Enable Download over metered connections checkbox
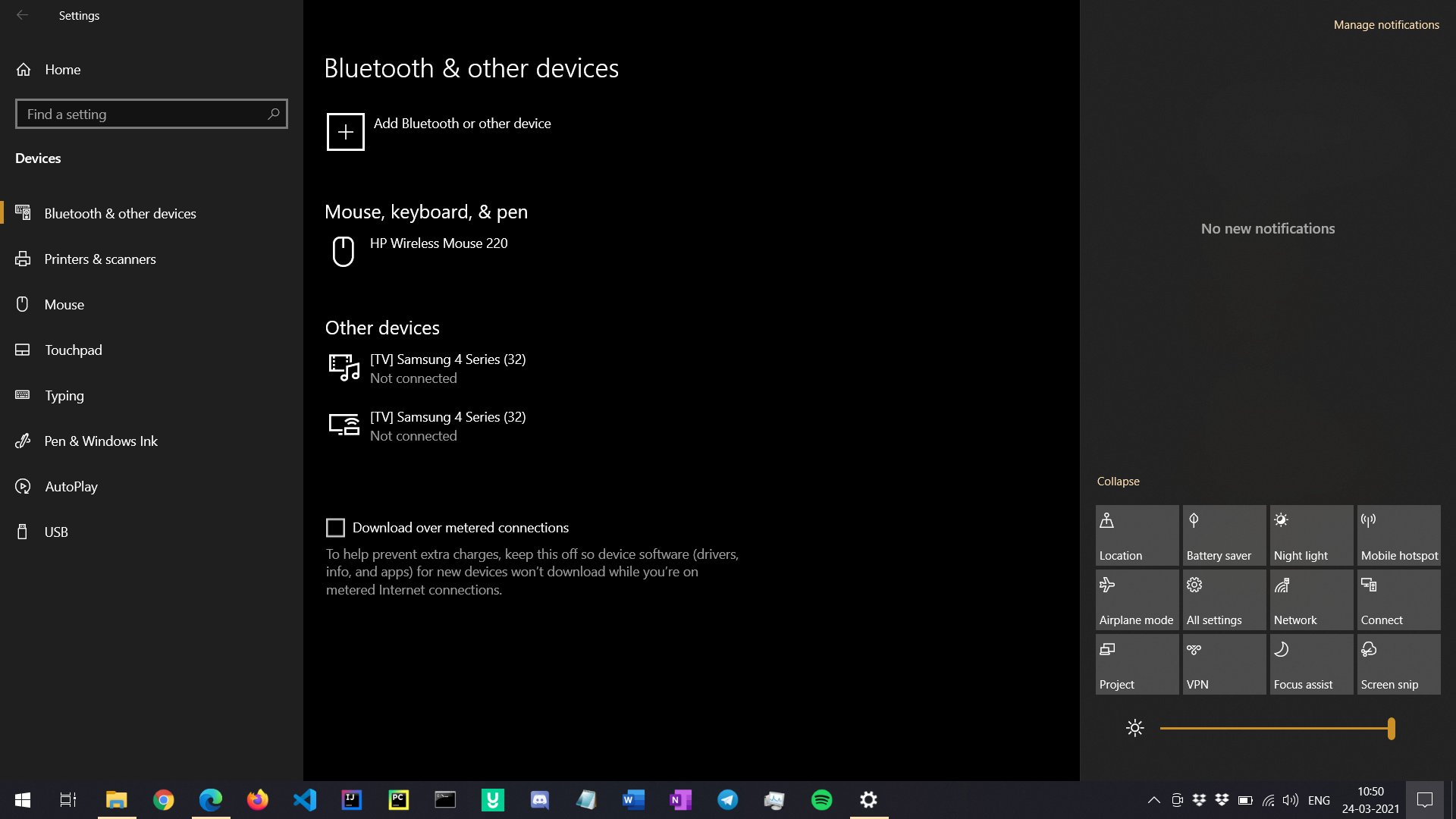This screenshot has height=819, width=1456. coord(335,527)
